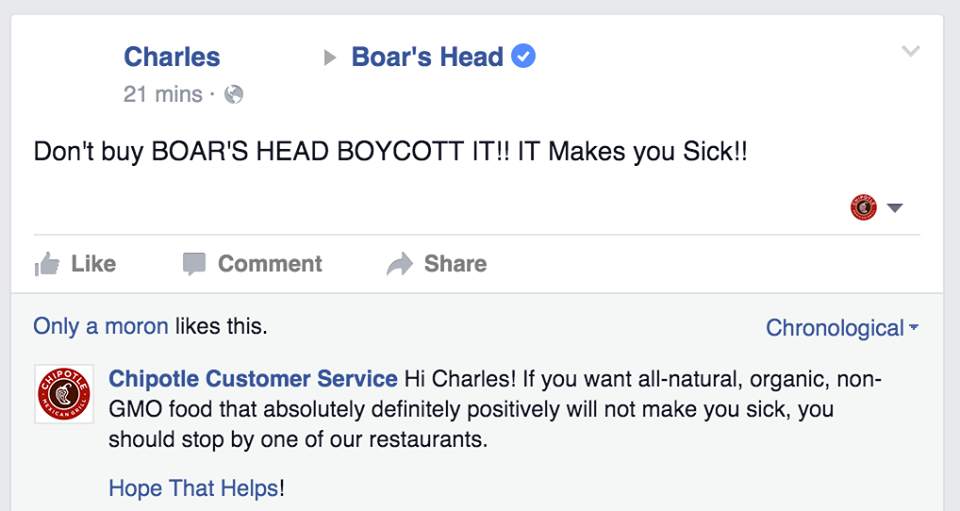Click the 21 mins timestamp
Viewport: 960px width, 511px height.
coord(163,94)
